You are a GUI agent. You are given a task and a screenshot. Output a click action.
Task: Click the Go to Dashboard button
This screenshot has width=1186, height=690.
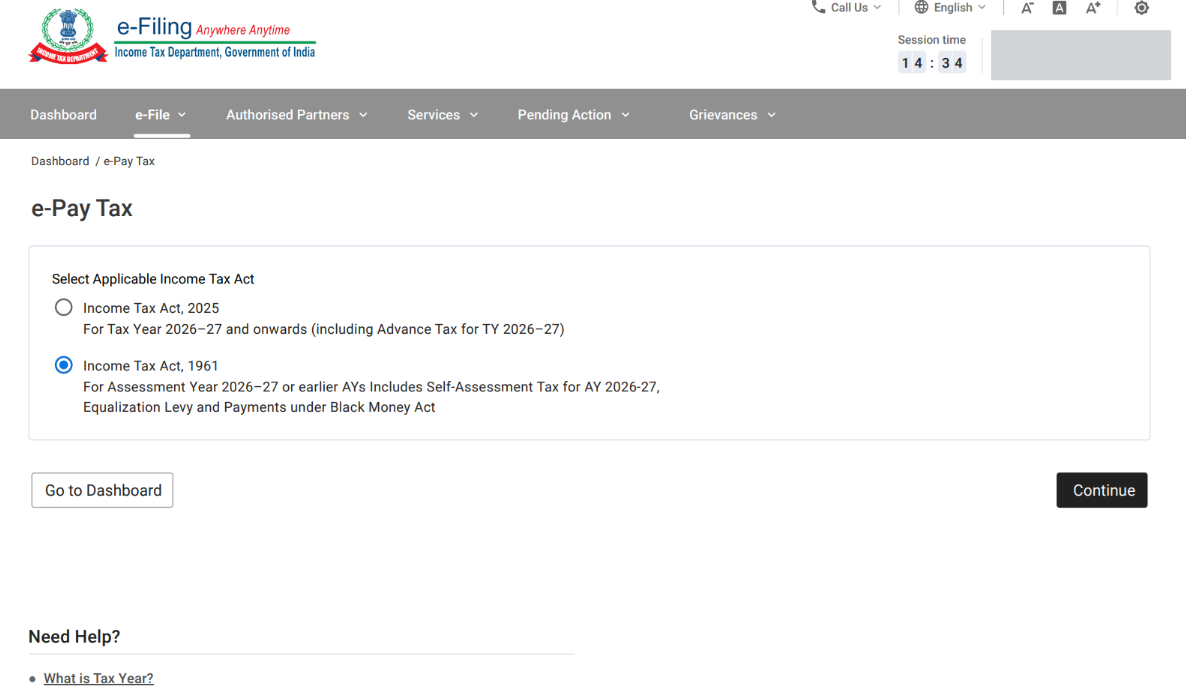tap(102, 490)
